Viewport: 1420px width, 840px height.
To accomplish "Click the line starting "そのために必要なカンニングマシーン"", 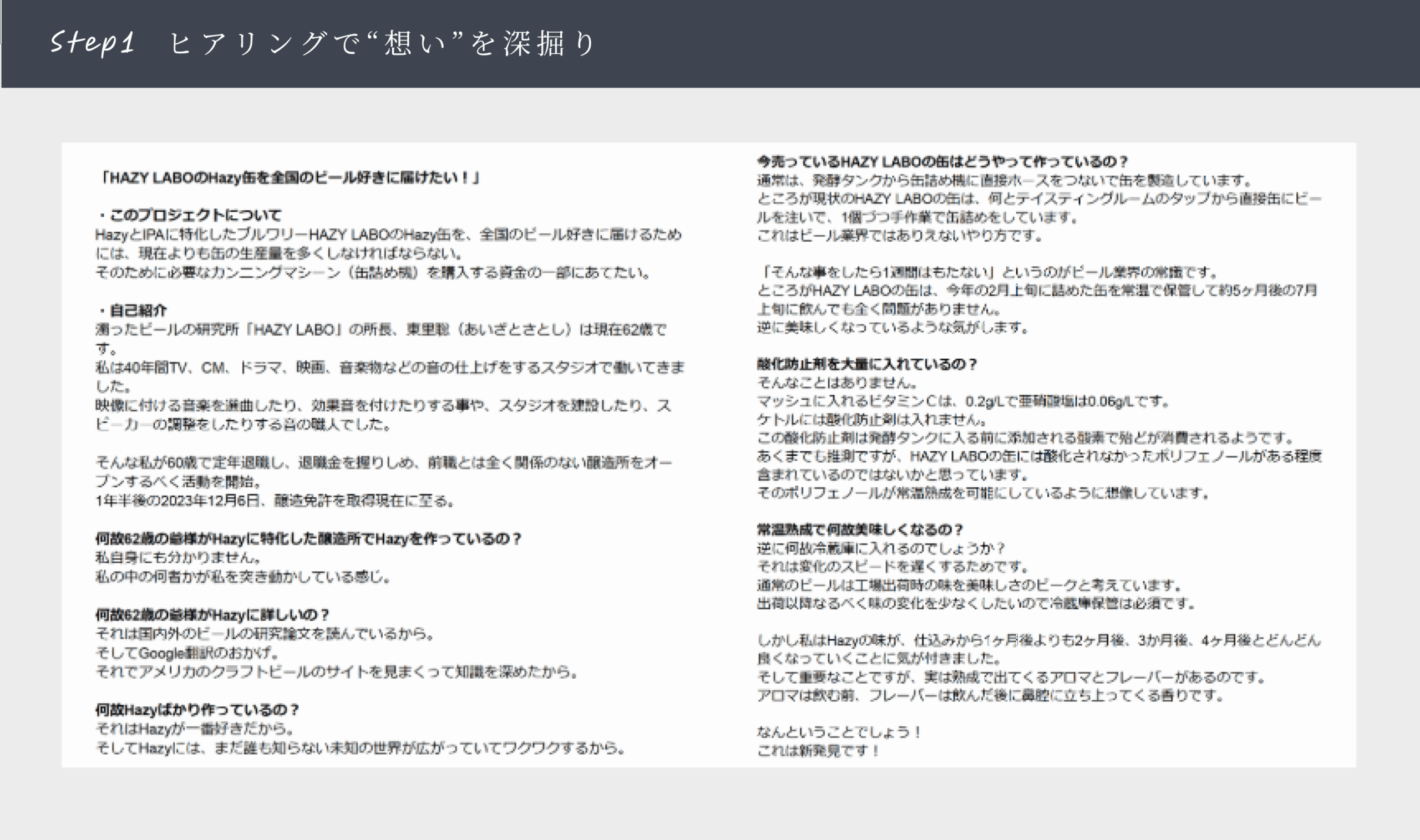I will 374,272.
